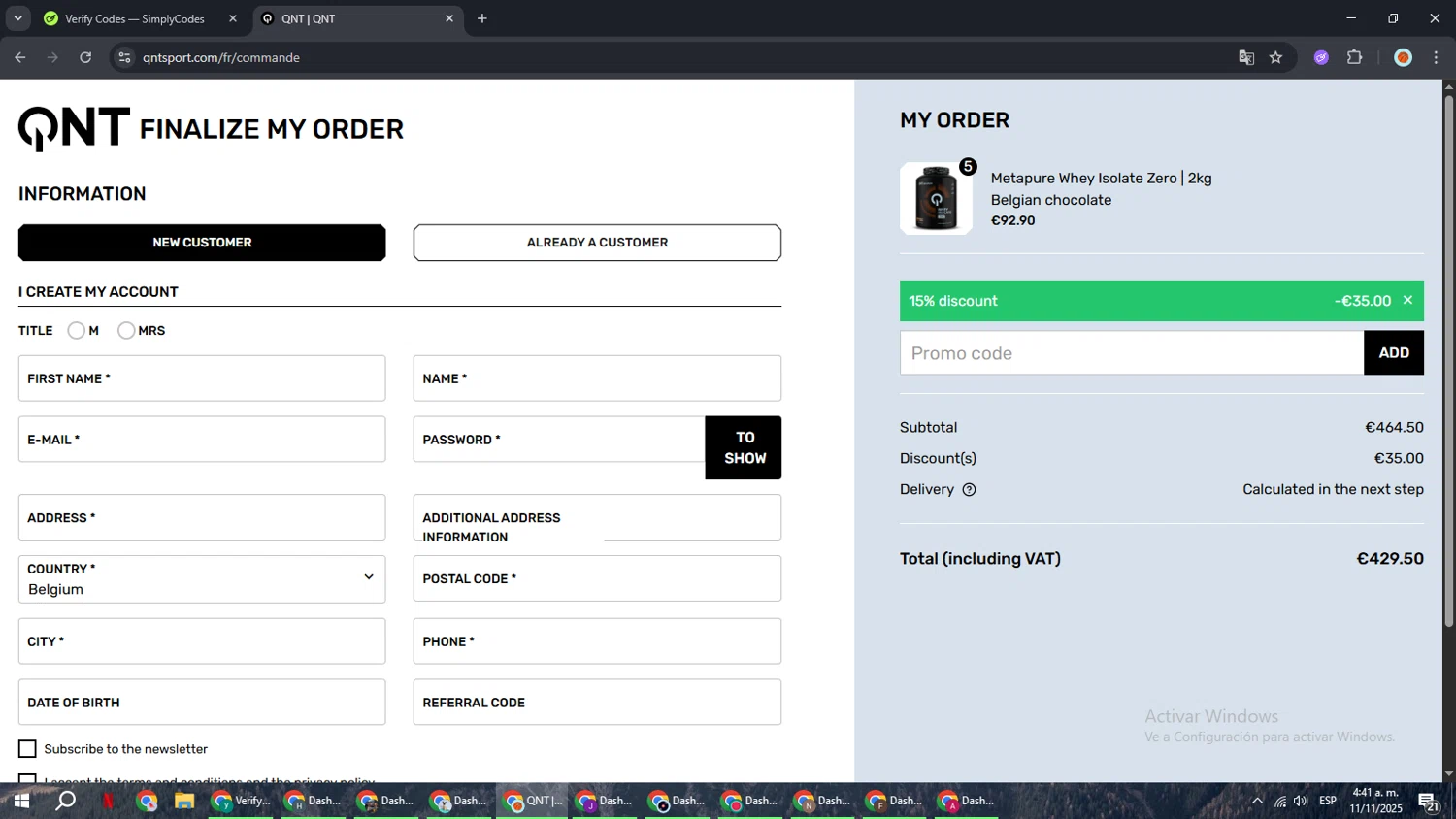Open the Windows Start menu
This screenshot has width=1456, height=819.
pyautogui.click(x=21, y=801)
